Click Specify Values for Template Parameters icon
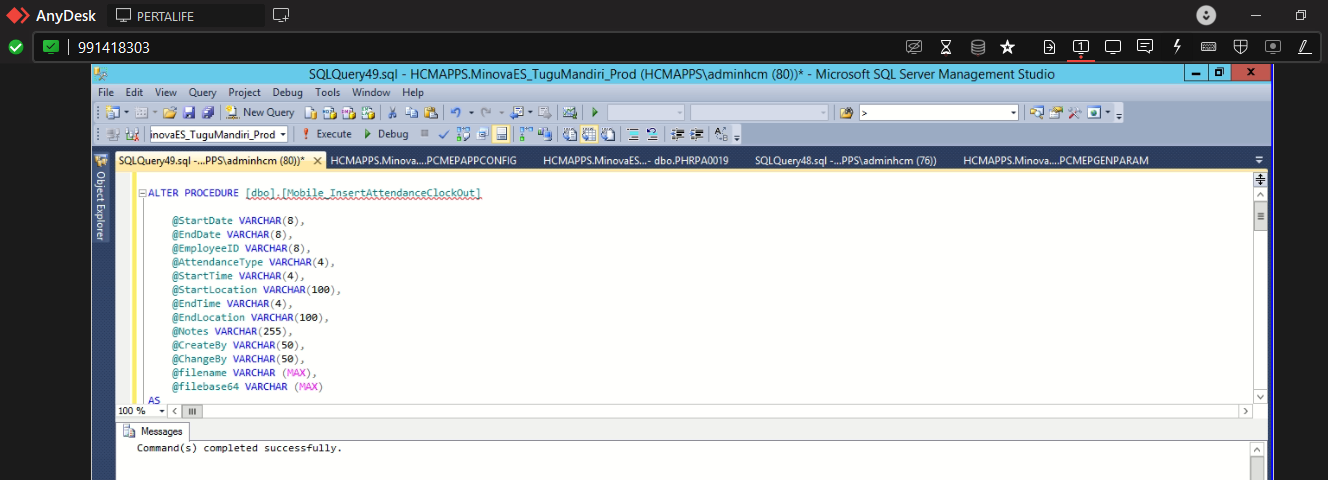 tap(721, 134)
